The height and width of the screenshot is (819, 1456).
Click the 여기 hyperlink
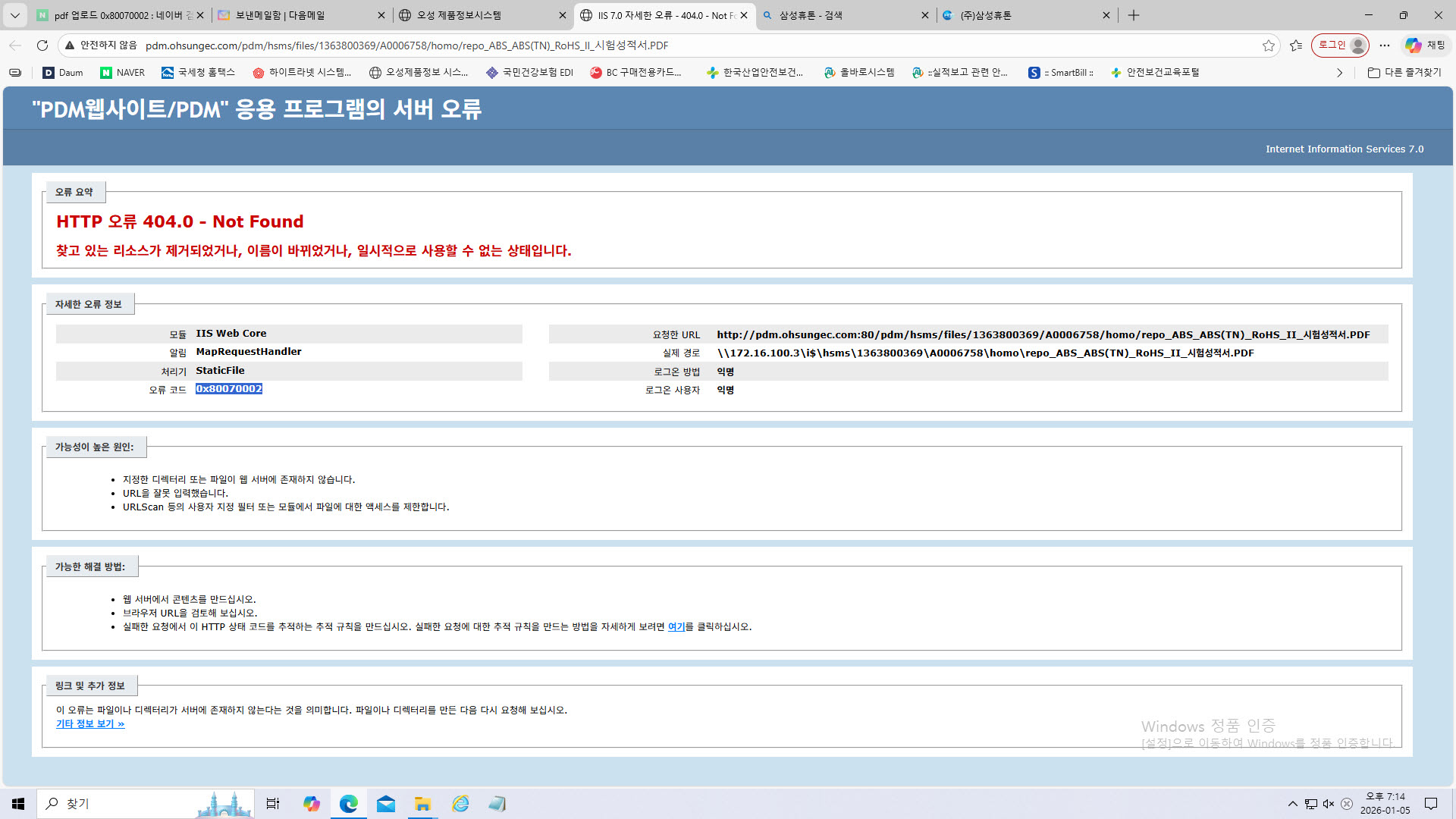tap(676, 627)
